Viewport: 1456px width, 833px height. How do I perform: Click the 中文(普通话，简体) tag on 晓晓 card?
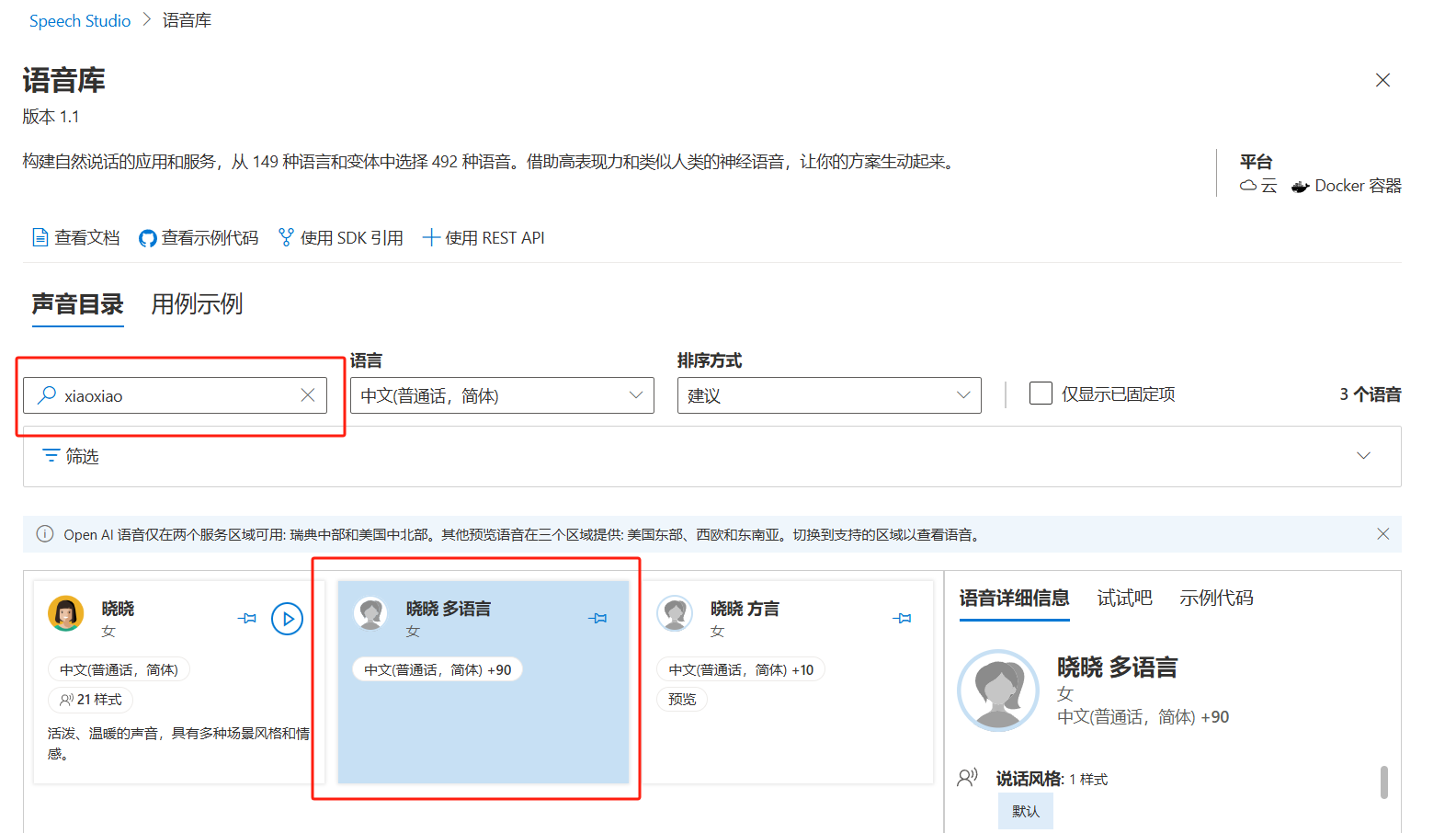tap(119, 669)
